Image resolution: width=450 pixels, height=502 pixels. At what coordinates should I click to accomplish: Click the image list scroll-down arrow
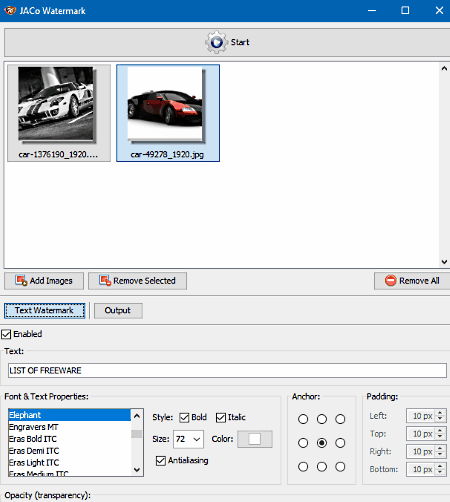tap(444, 262)
